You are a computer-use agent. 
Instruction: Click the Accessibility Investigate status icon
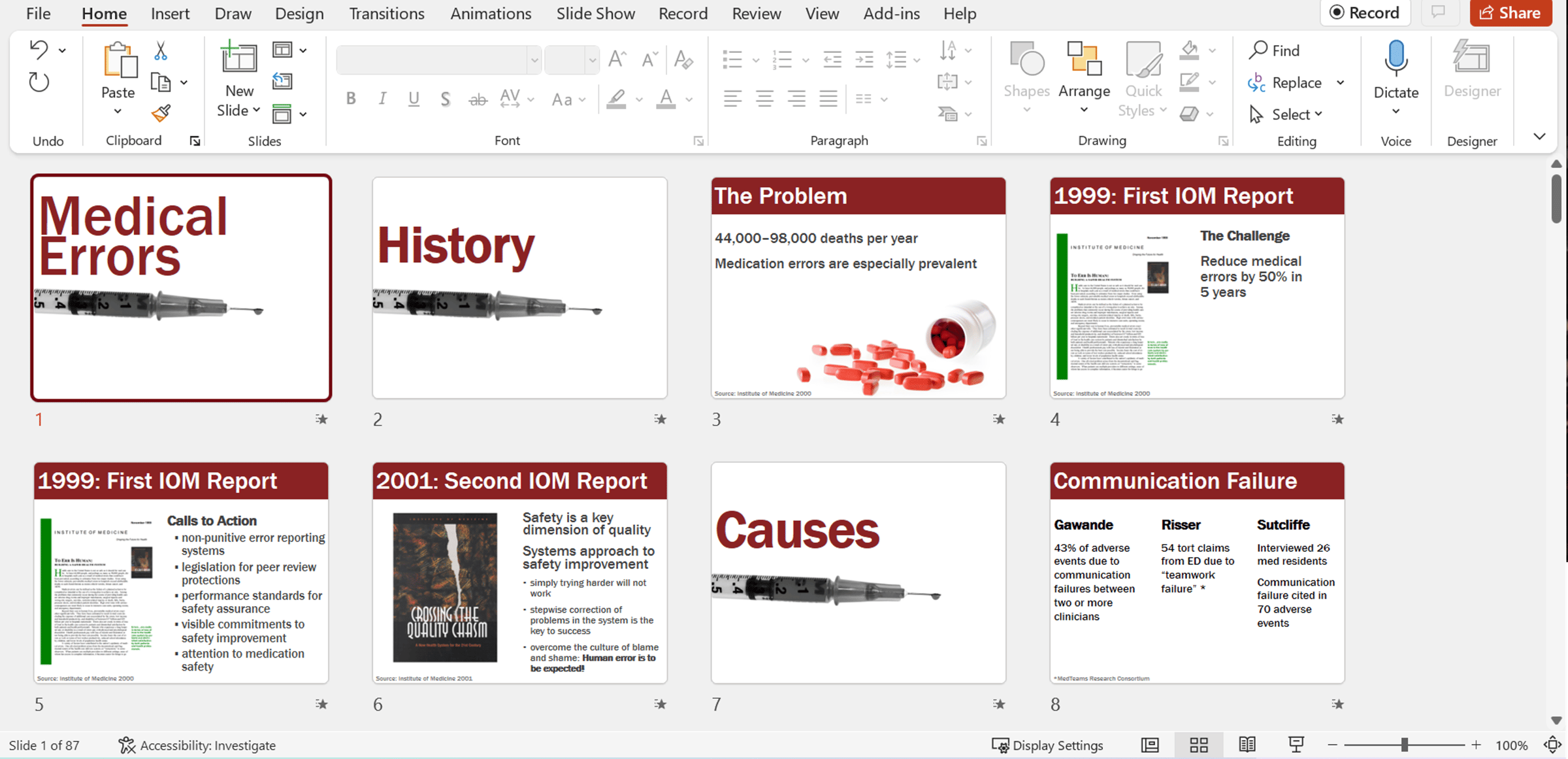tap(127, 745)
